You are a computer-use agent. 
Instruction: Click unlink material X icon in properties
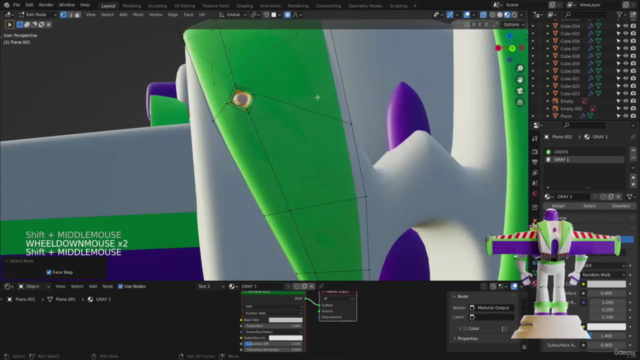pos(618,197)
